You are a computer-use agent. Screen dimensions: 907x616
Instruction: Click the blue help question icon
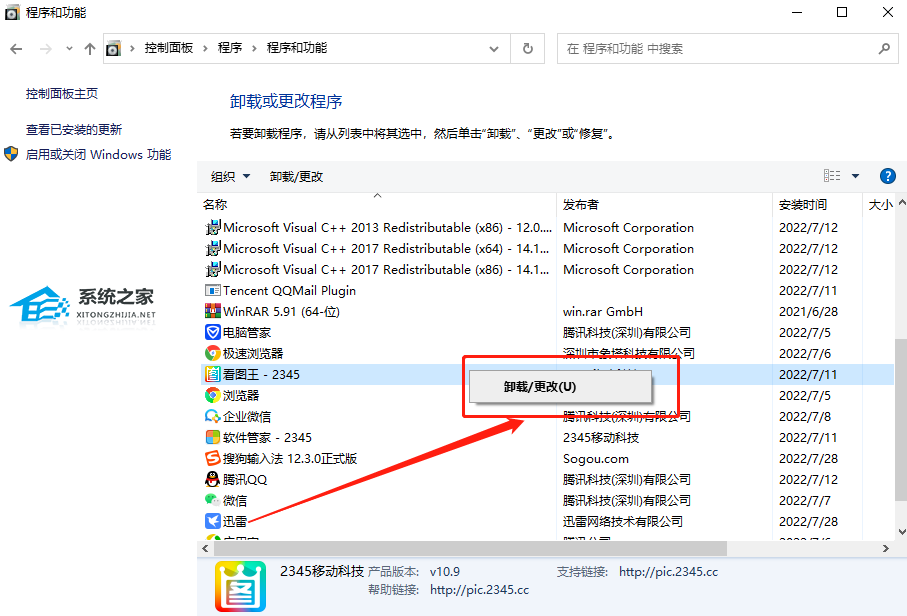[x=887, y=176]
